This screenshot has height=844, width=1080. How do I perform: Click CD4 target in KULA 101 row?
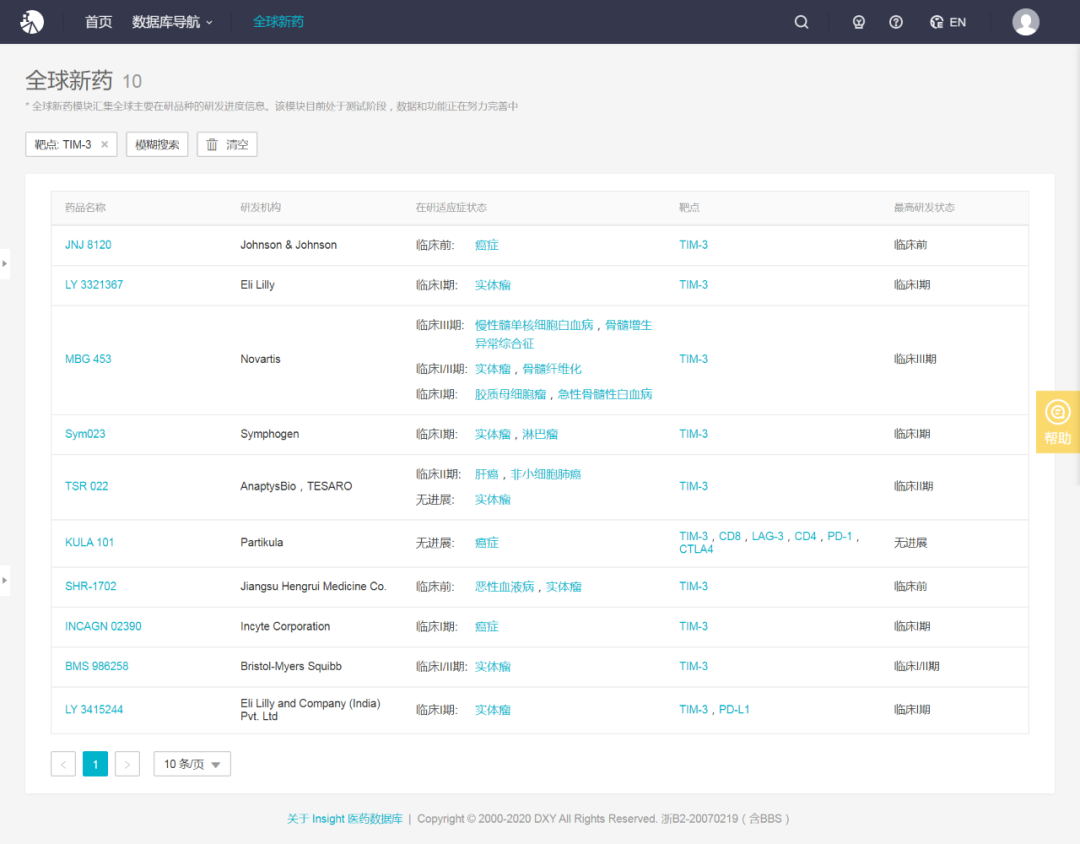[805, 537]
